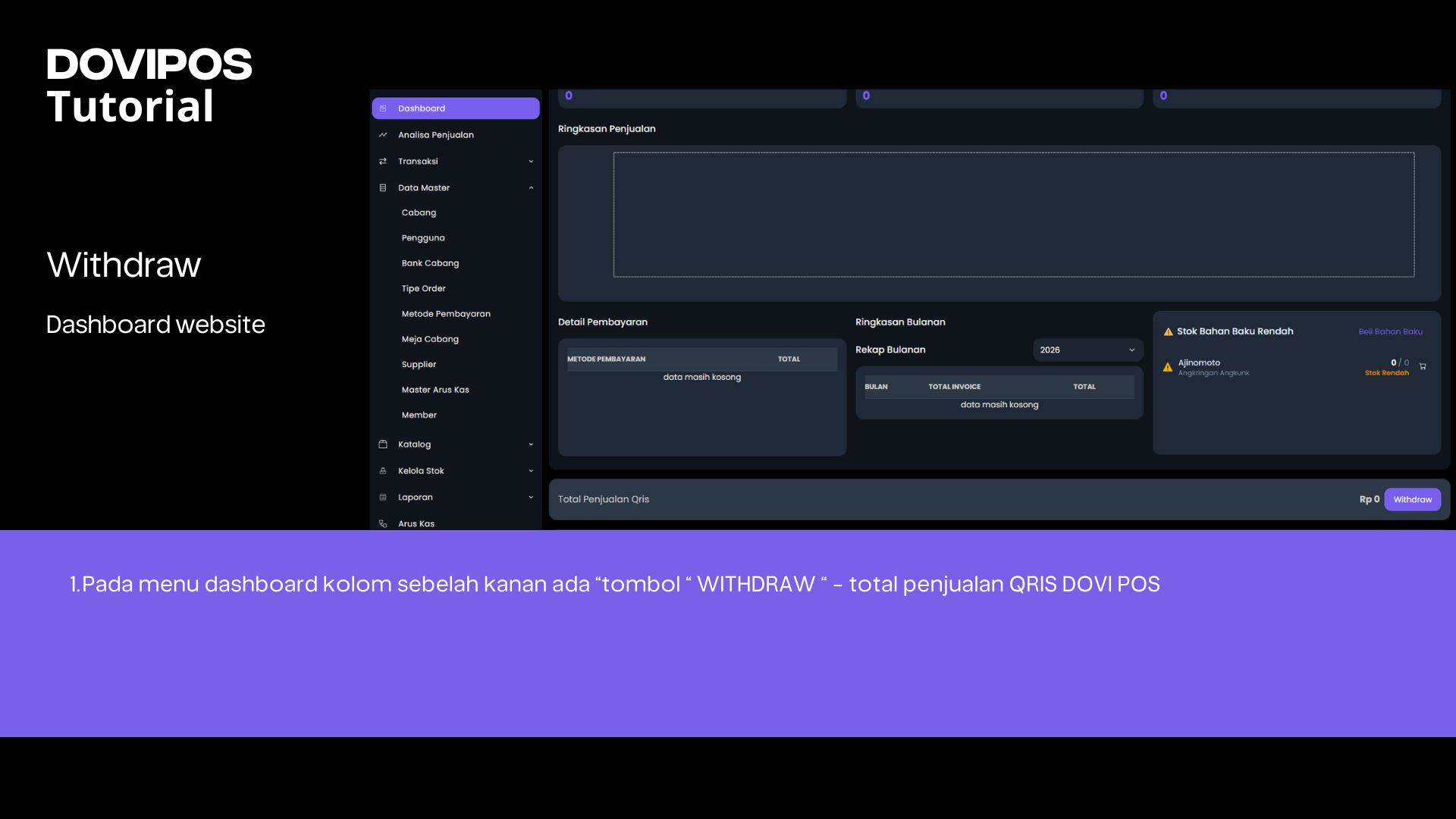The height and width of the screenshot is (819, 1456).
Task: Click the Analisa Penjualan chart icon
Action: click(x=383, y=135)
